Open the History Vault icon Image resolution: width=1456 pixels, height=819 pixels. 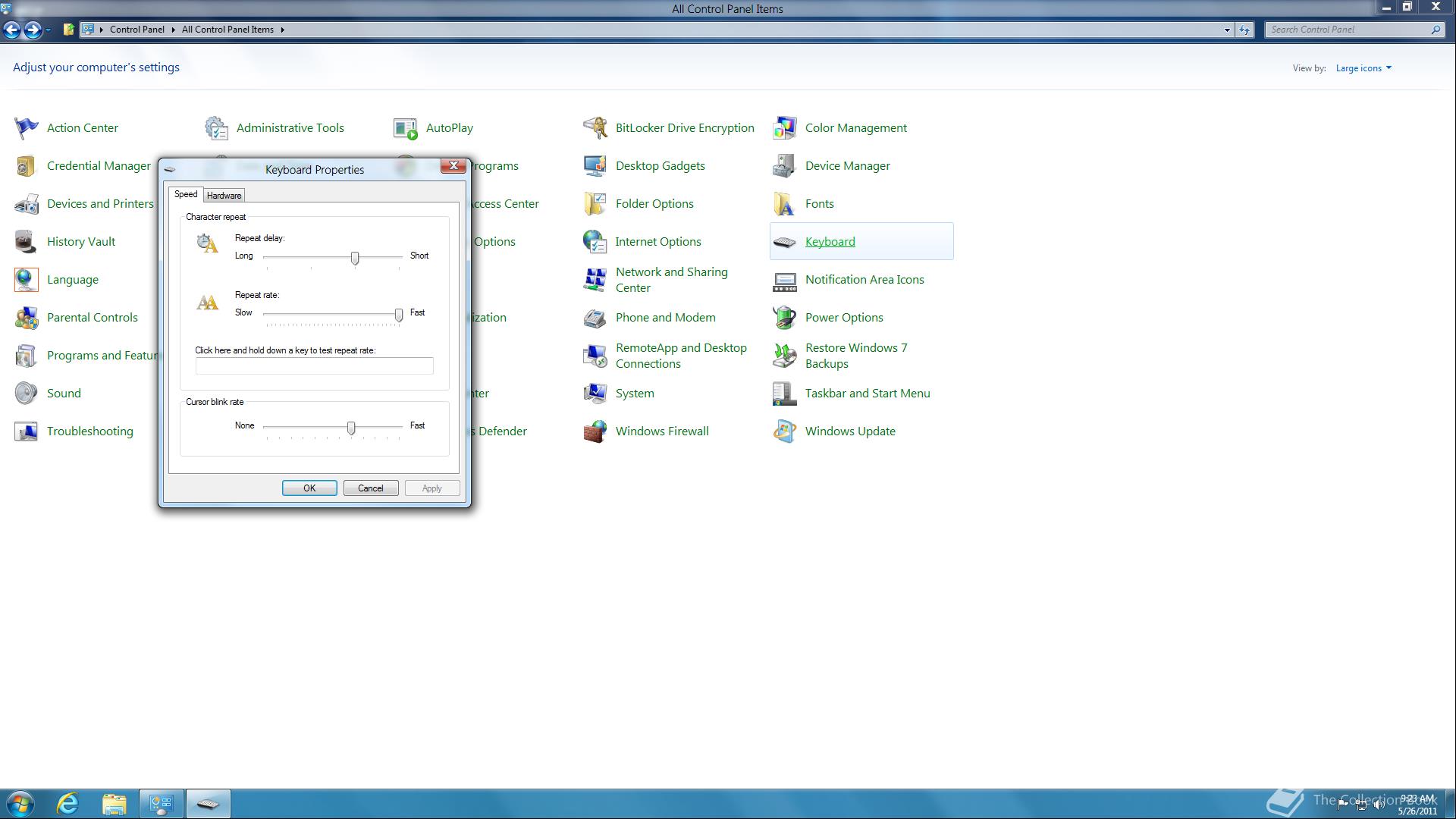point(27,242)
